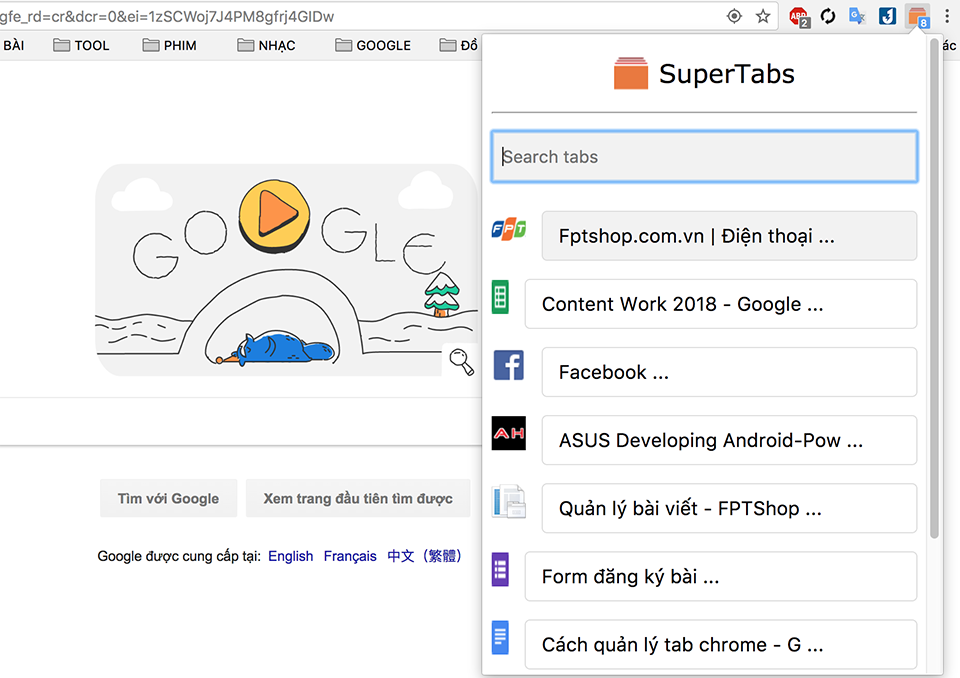This screenshot has width=960, height=678.
Task: Focus the Search tabs input field
Action: coord(704,157)
